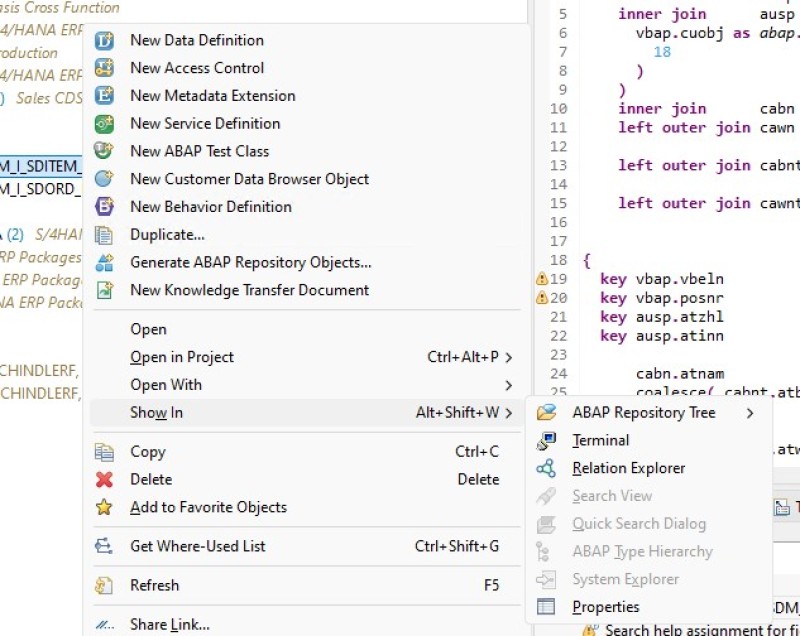Open Terminal from the Show In submenu

[x=600, y=440]
